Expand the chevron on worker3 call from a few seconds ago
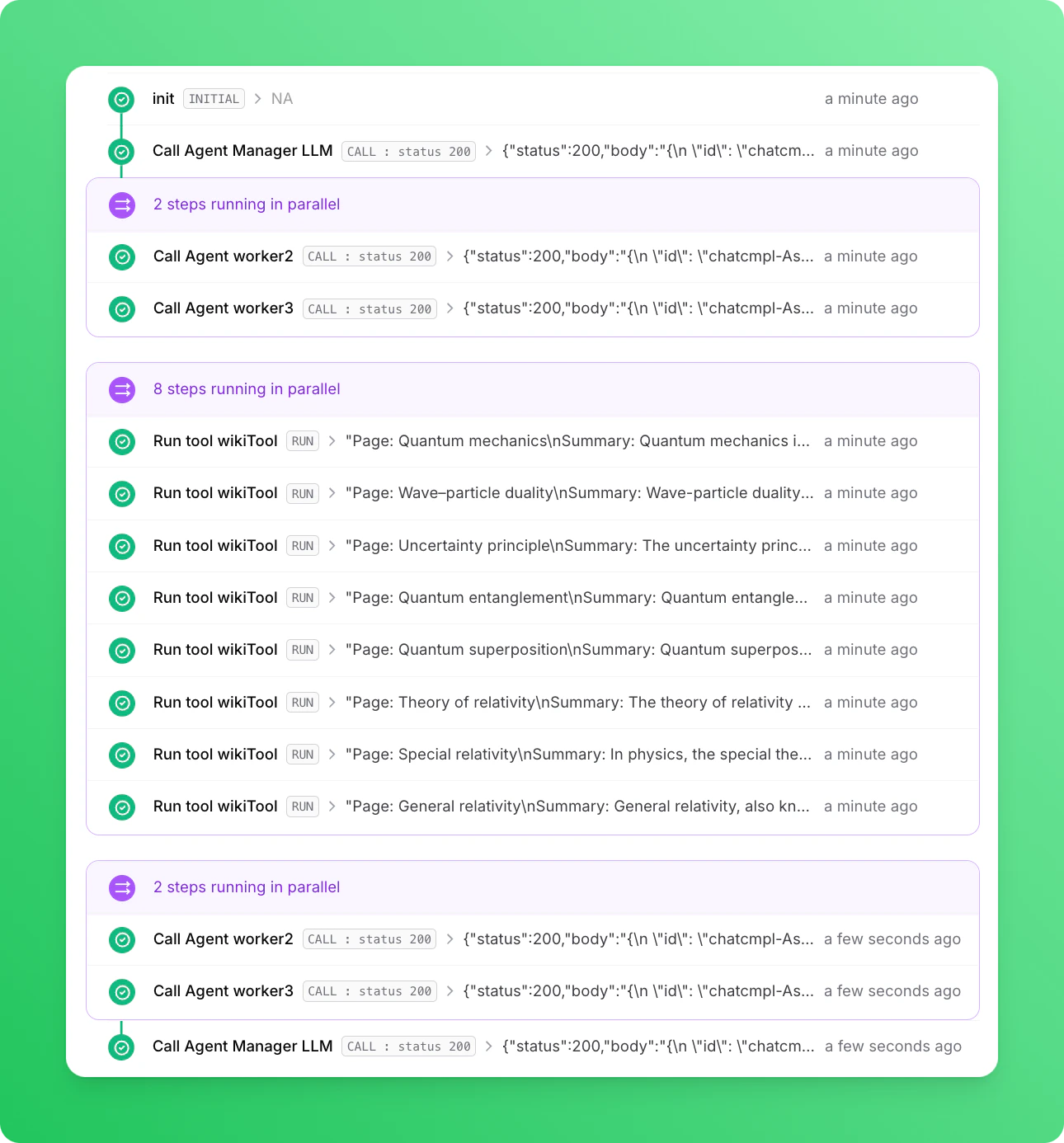This screenshot has width=1064, height=1143. [x=450, y=991]
